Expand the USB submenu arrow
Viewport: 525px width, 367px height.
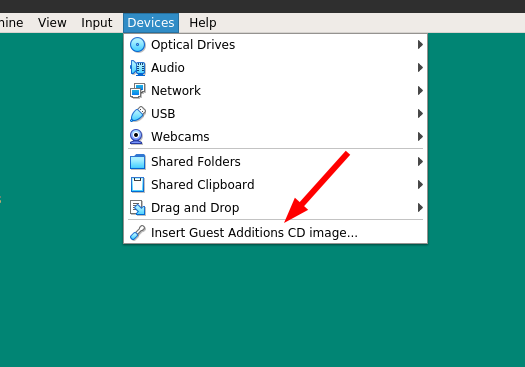click(420, 114)
